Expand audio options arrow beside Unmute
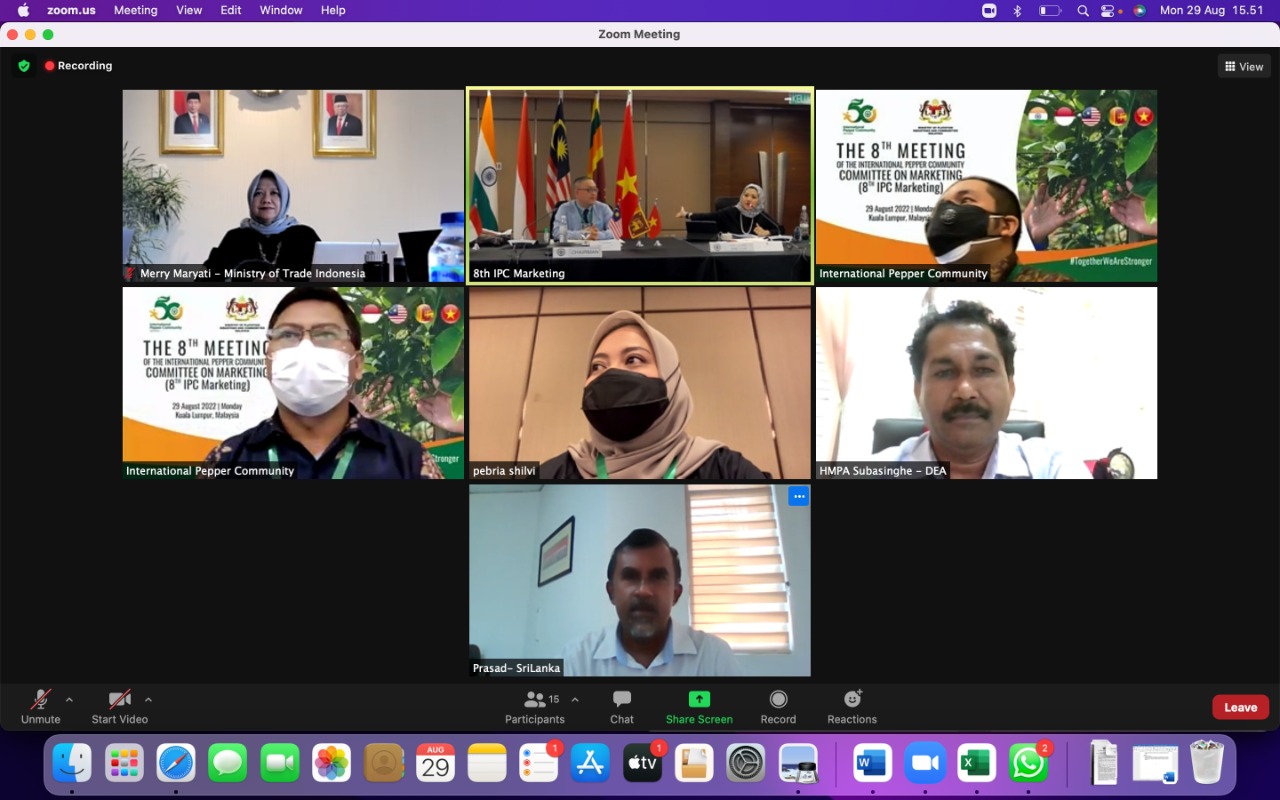Screen dimensions: 1280x800 69,700
